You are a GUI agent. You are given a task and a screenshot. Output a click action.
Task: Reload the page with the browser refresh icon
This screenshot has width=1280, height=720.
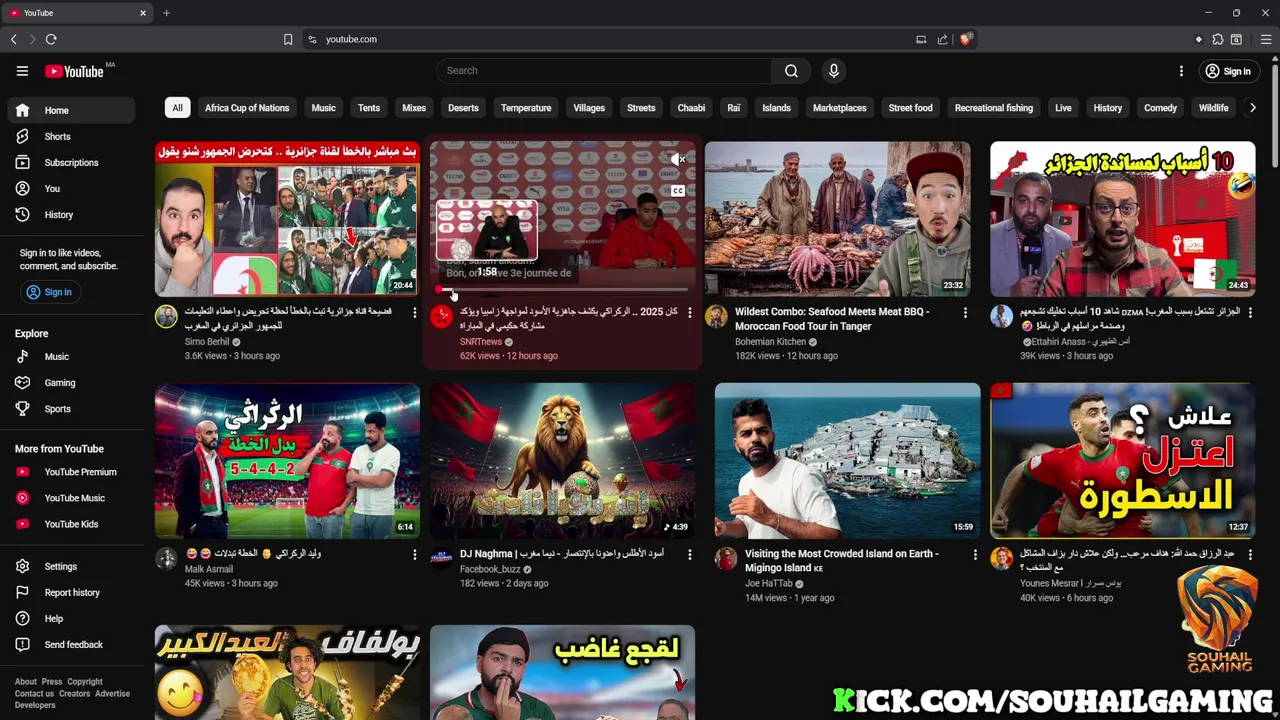coord(51,39)
